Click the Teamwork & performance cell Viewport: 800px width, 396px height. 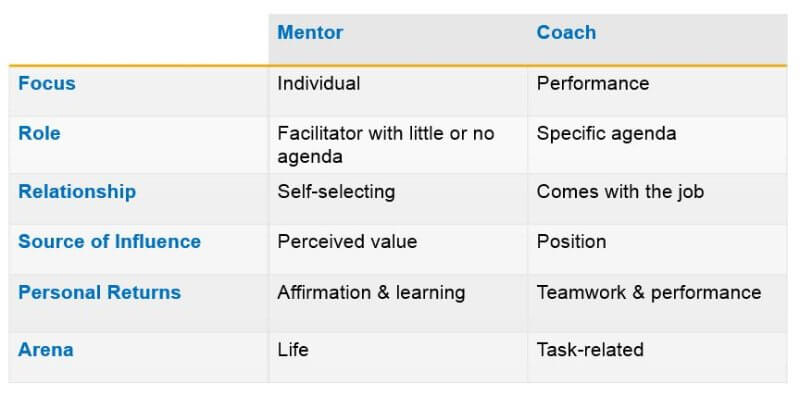coord(649,292)
